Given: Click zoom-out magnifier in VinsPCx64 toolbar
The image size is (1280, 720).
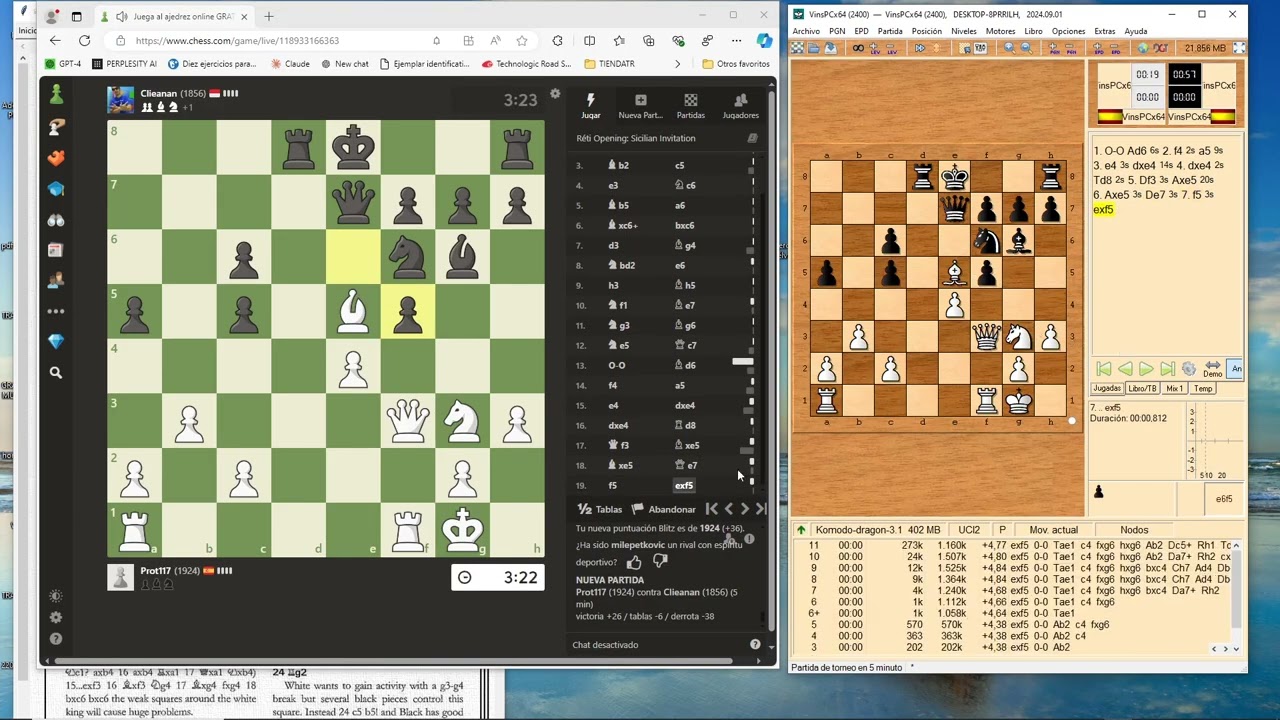Looking at the screenshot, I should coord(1026,48).
